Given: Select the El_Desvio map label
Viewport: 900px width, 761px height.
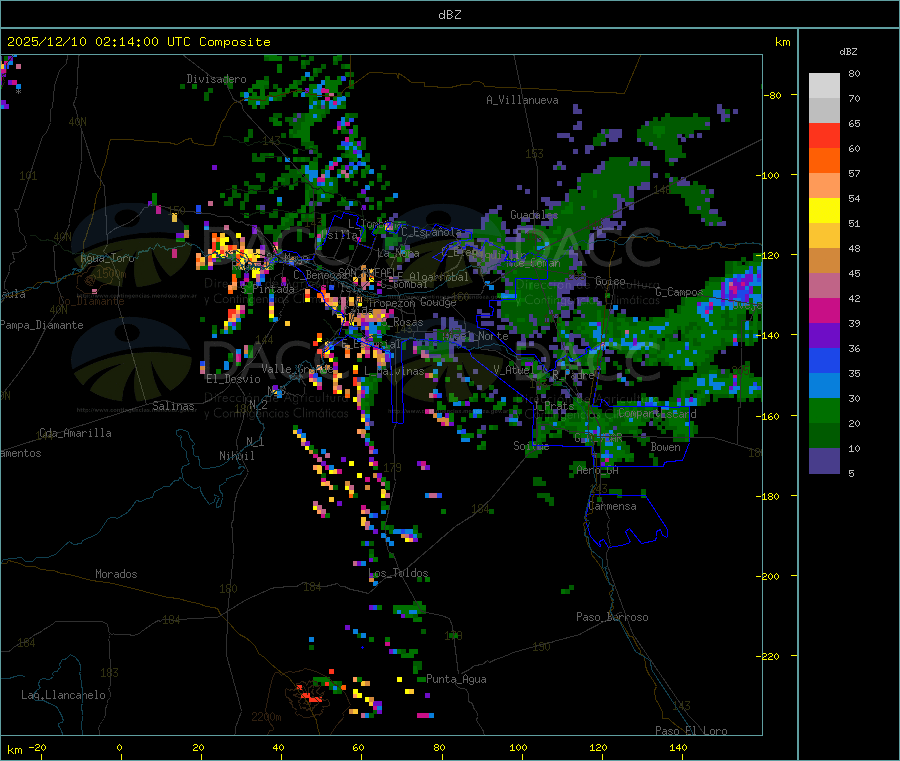Looking at the screenshot, I should tap(233, 379).
